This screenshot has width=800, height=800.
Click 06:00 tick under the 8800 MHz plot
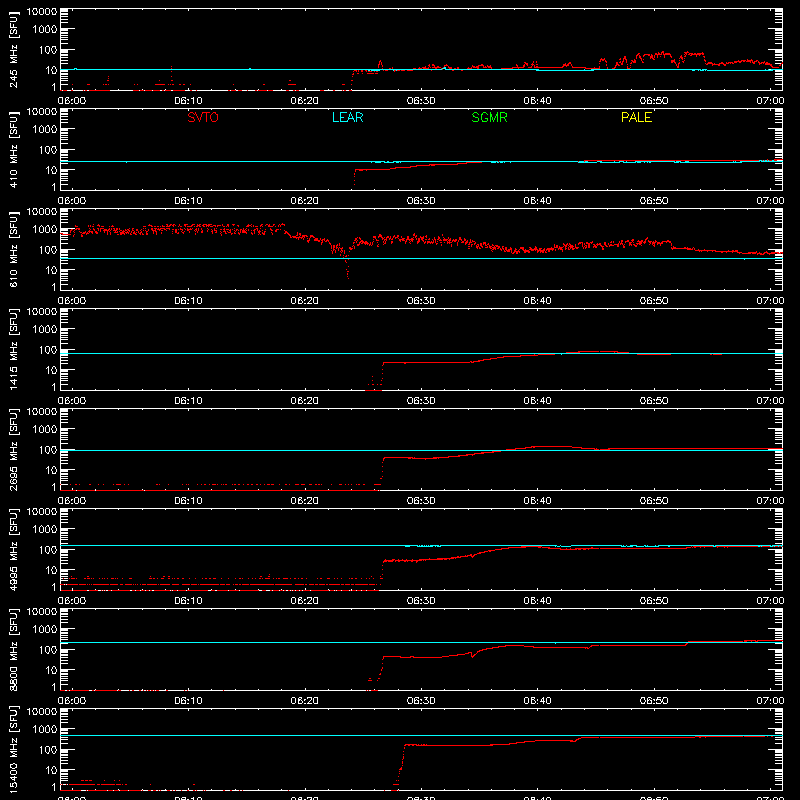coord(72,701)
